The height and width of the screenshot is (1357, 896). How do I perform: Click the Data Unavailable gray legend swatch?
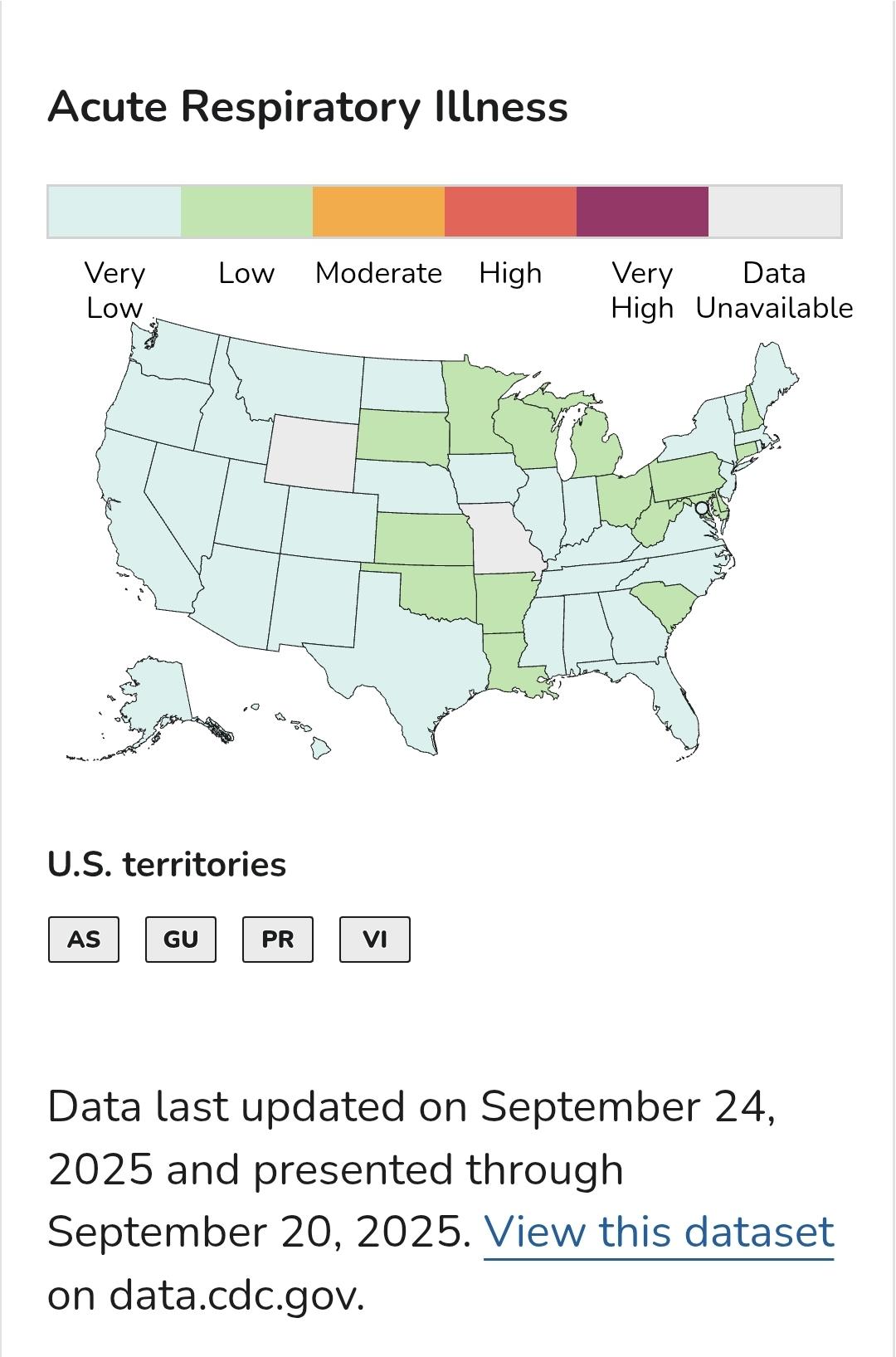pos(774,212)
